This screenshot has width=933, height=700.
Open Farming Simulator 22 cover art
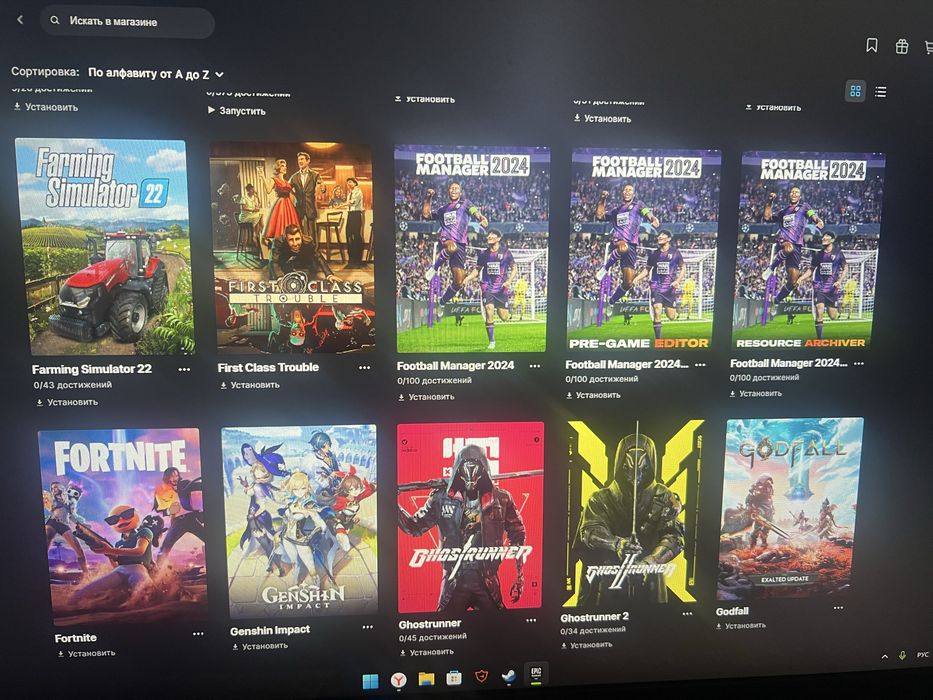[x=105, y=246]
